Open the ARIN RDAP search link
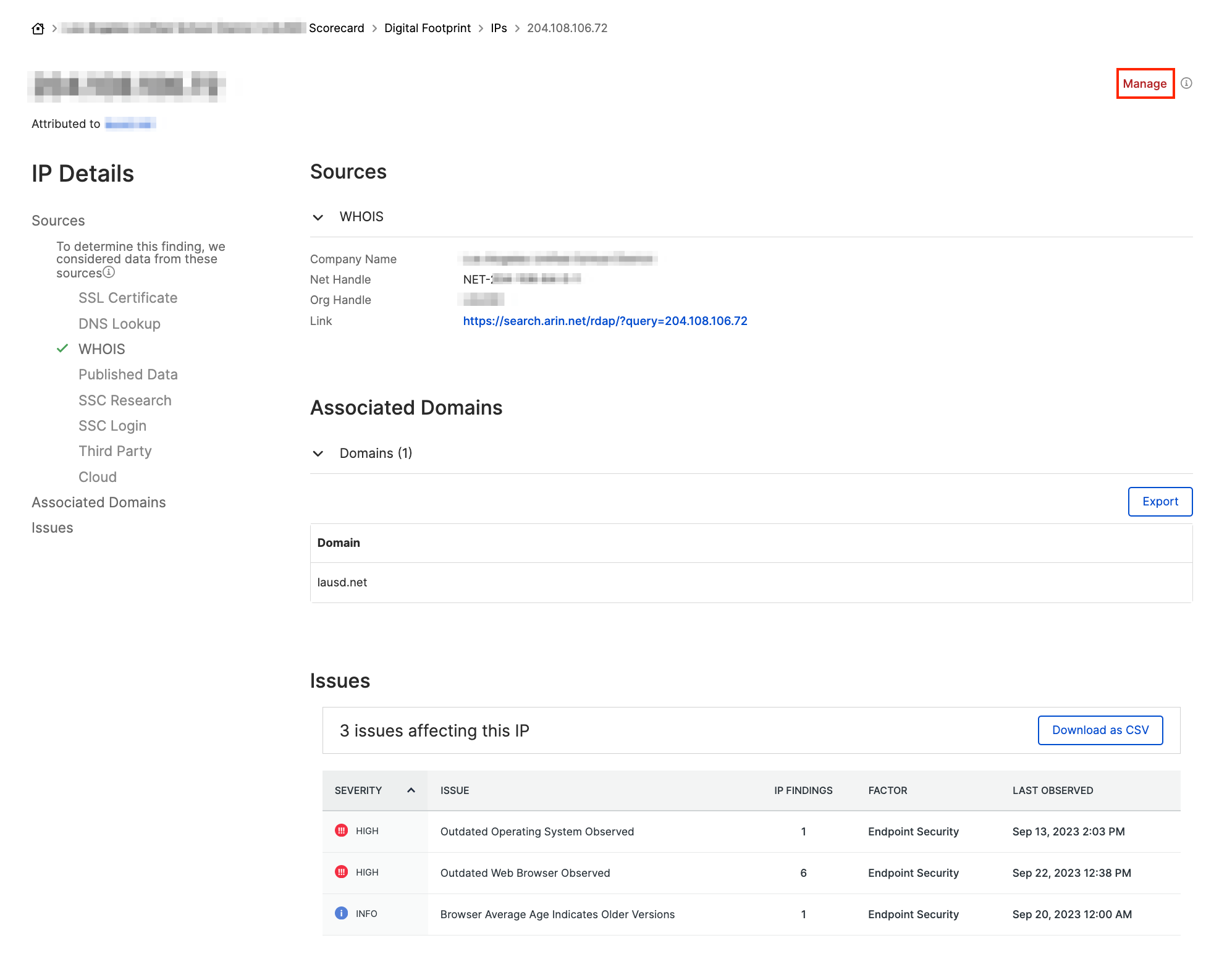This screenshot has width=1227, height=980. [605, 321]
